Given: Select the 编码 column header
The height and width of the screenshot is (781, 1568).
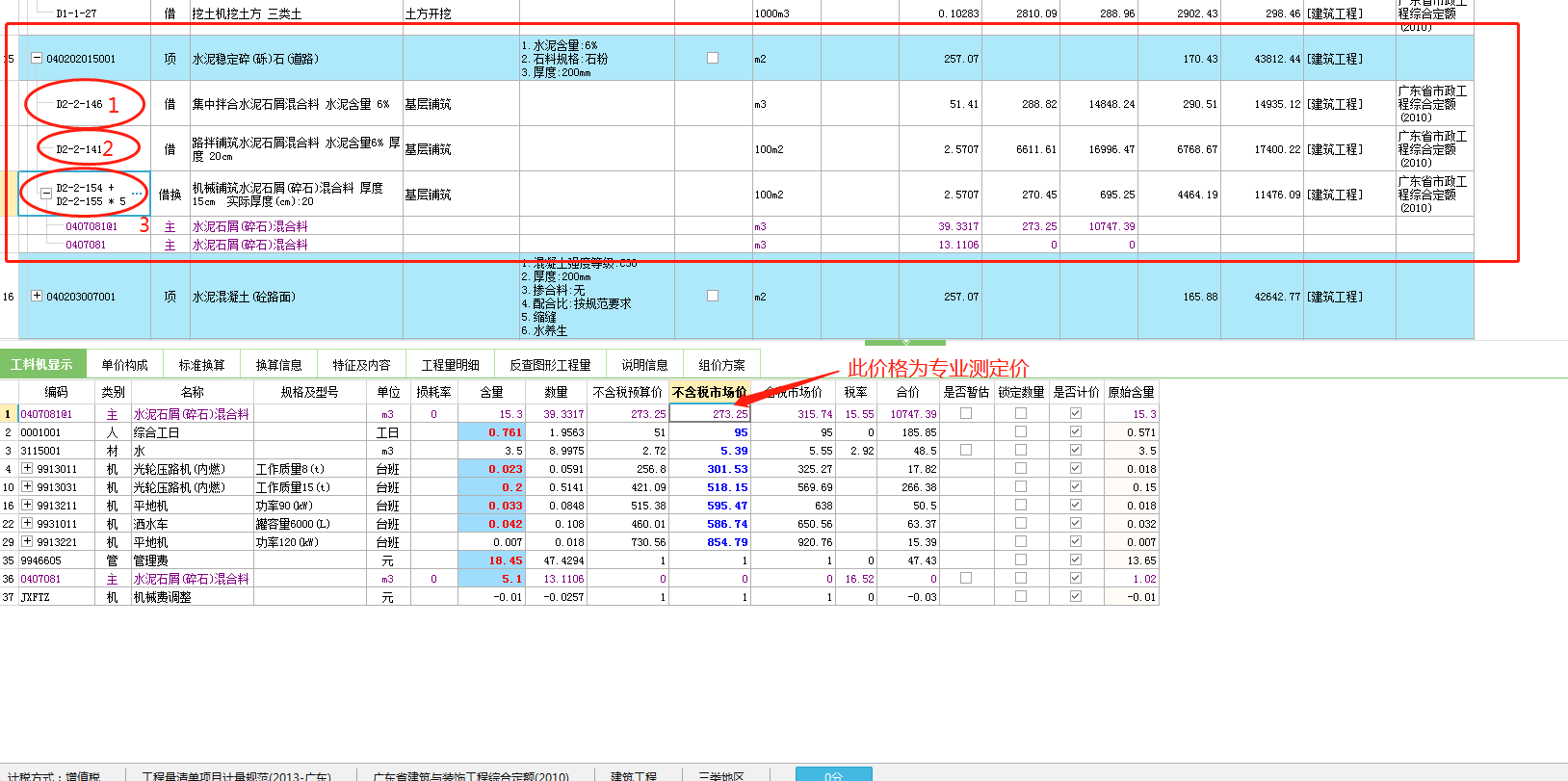Looking at the screenshot, I should coord(56,392).
